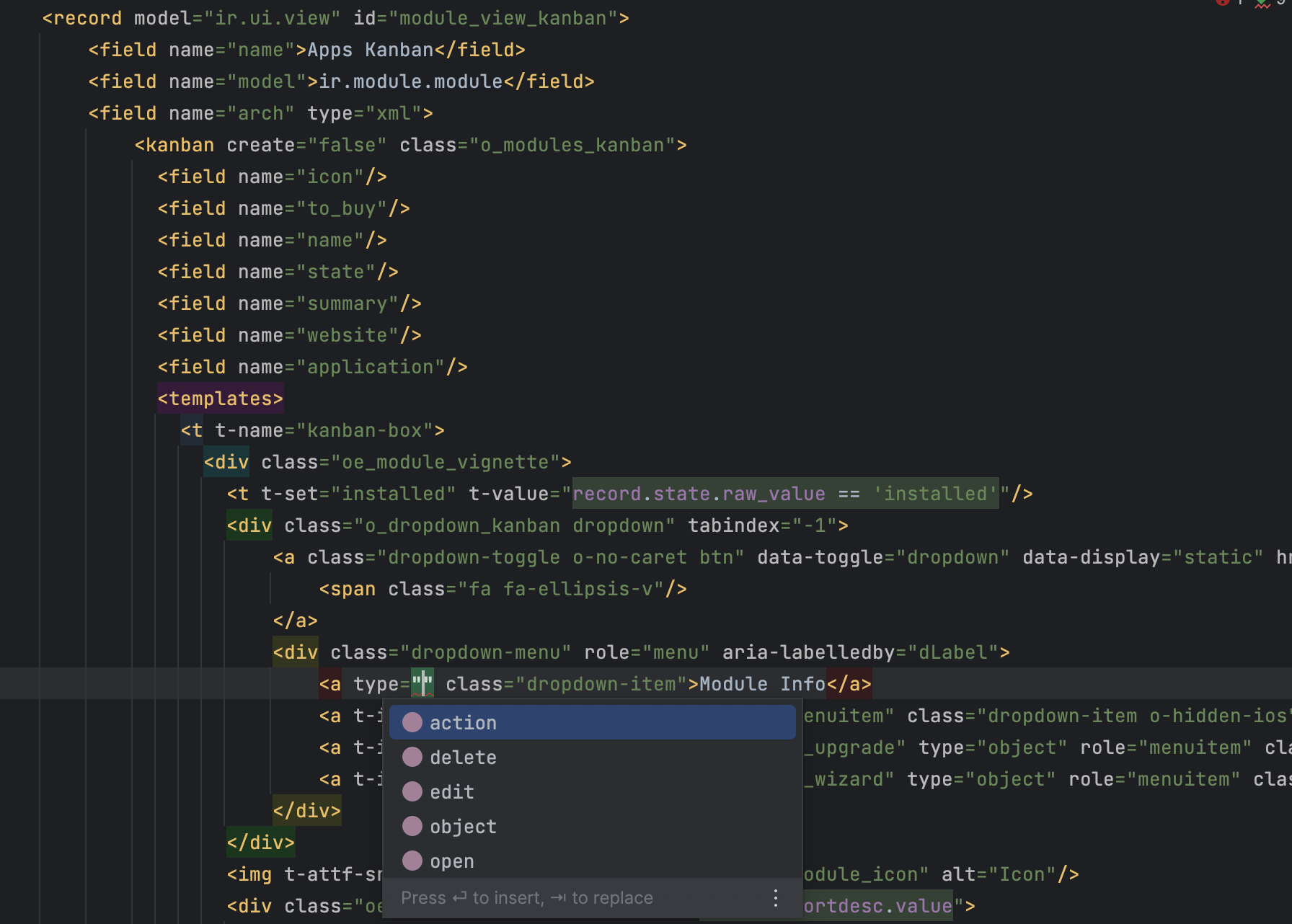
Task: Click the "Module Info" link text in code
Action: [762, 684]
